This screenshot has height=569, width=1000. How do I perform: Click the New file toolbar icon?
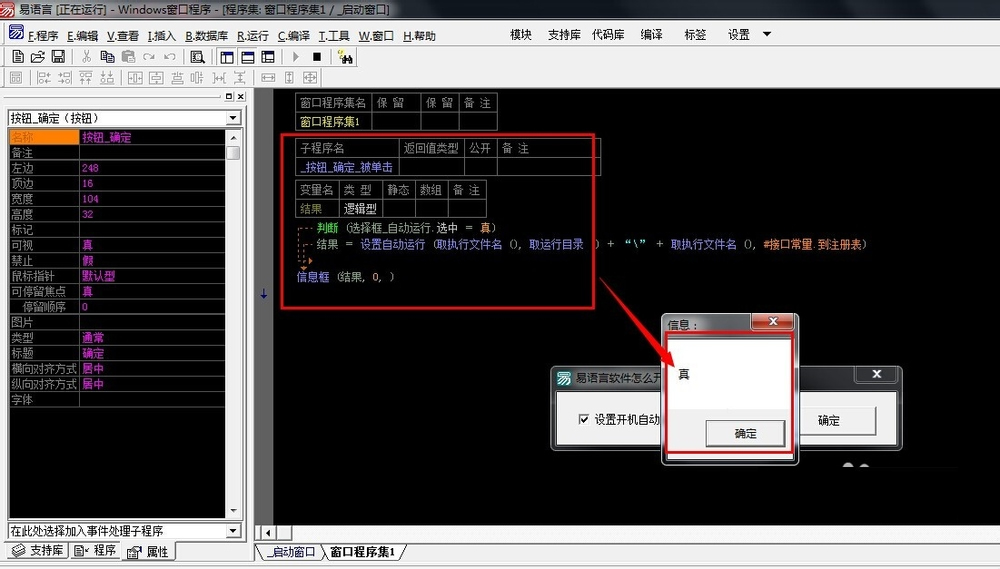tap(18, 57)
